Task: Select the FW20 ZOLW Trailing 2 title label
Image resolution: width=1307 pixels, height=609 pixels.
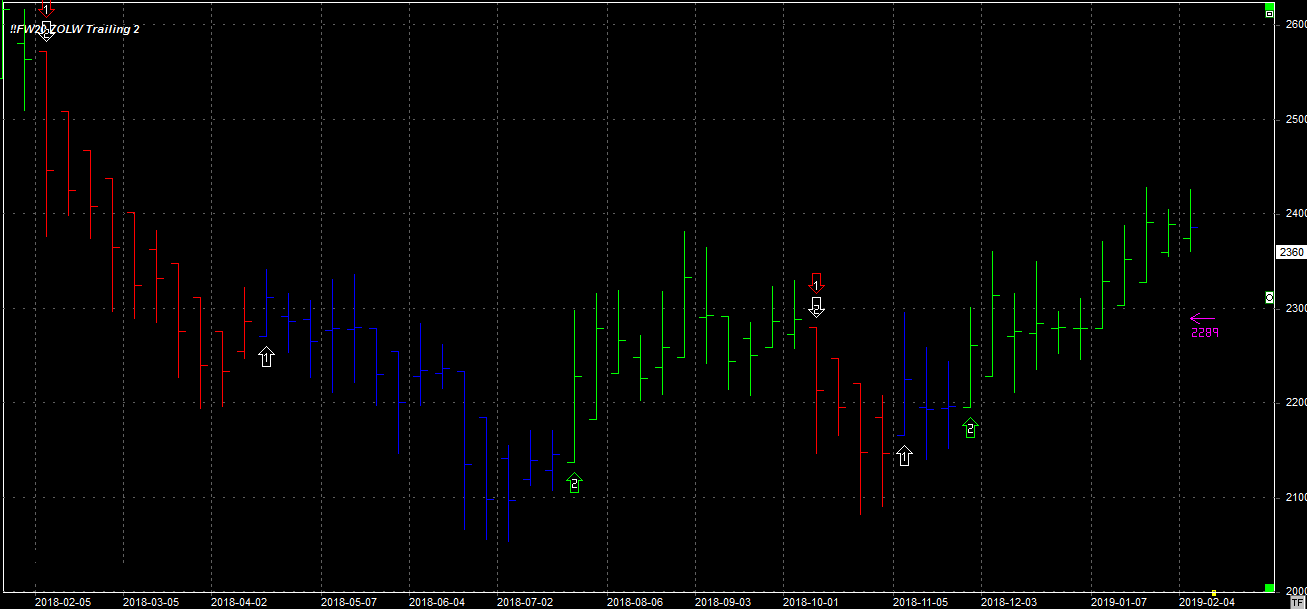Action: point(75,30)
